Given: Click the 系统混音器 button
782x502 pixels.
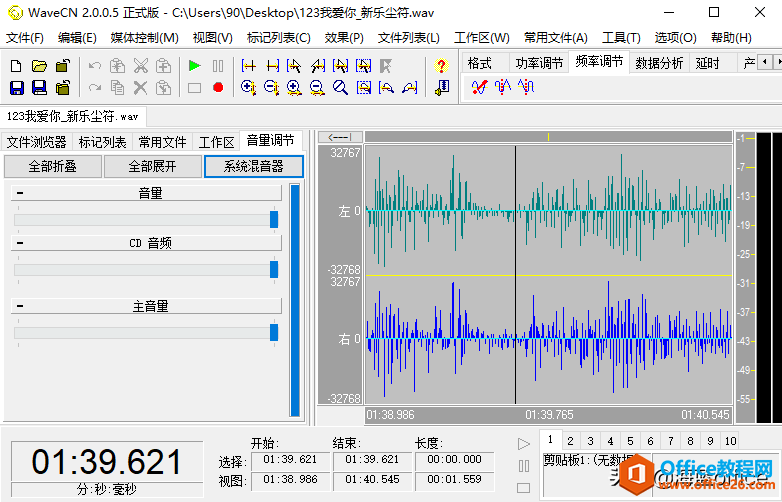Looking at the screenshot, I should (253, 166).
